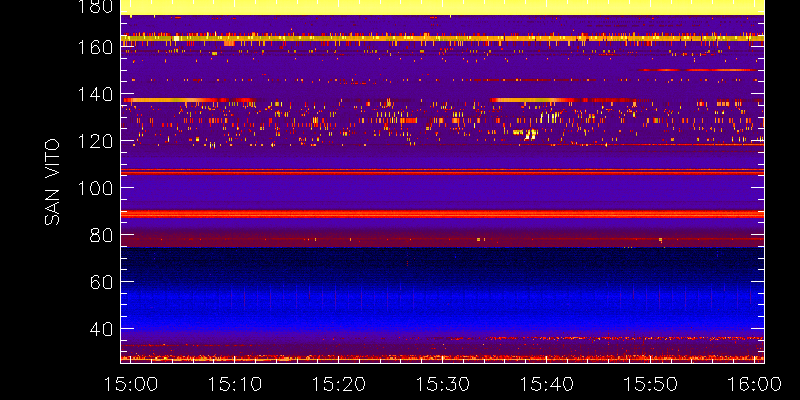Click the 15:00 time axis label
Viewport: 800px width, 400px height.
click(131, 384)
